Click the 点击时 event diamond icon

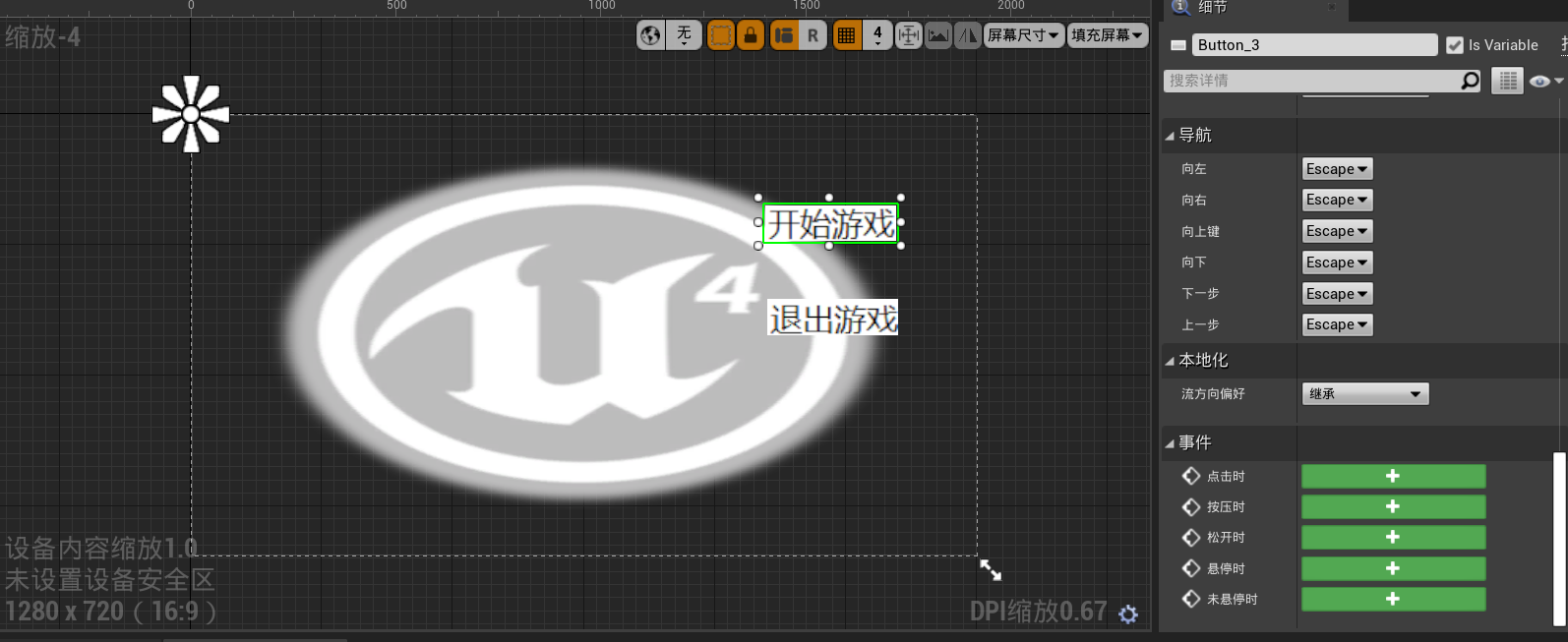point(1191,476)
